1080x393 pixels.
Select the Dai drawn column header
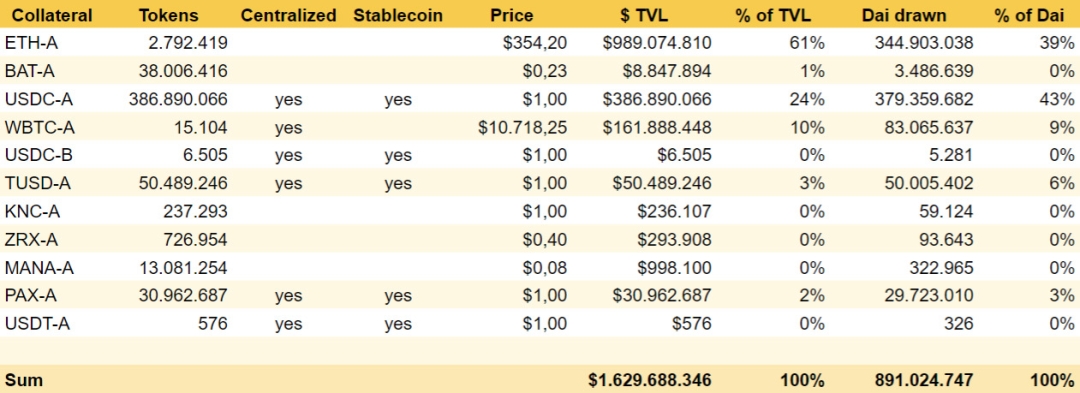(905, 14)
